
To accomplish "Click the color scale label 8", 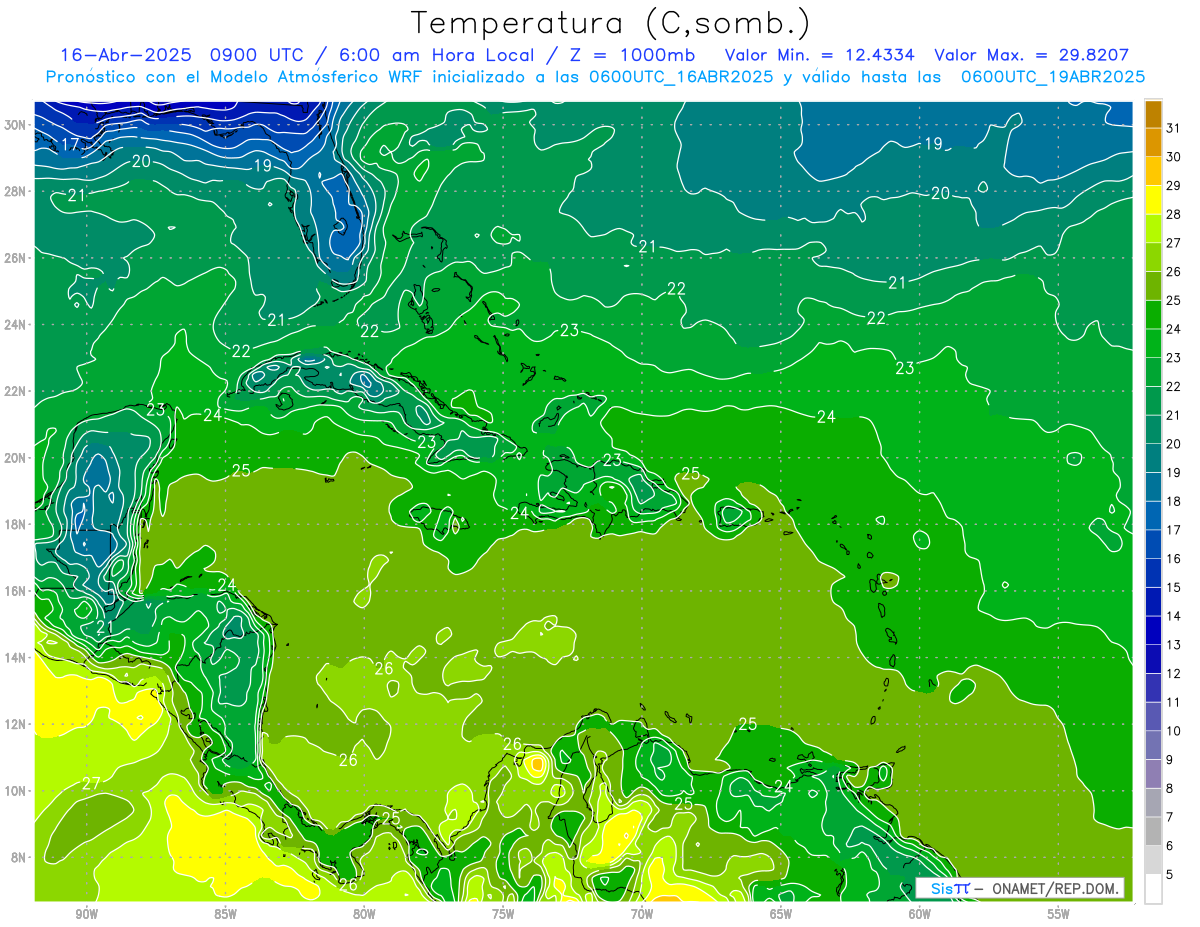I will (x=1170, y=789).
